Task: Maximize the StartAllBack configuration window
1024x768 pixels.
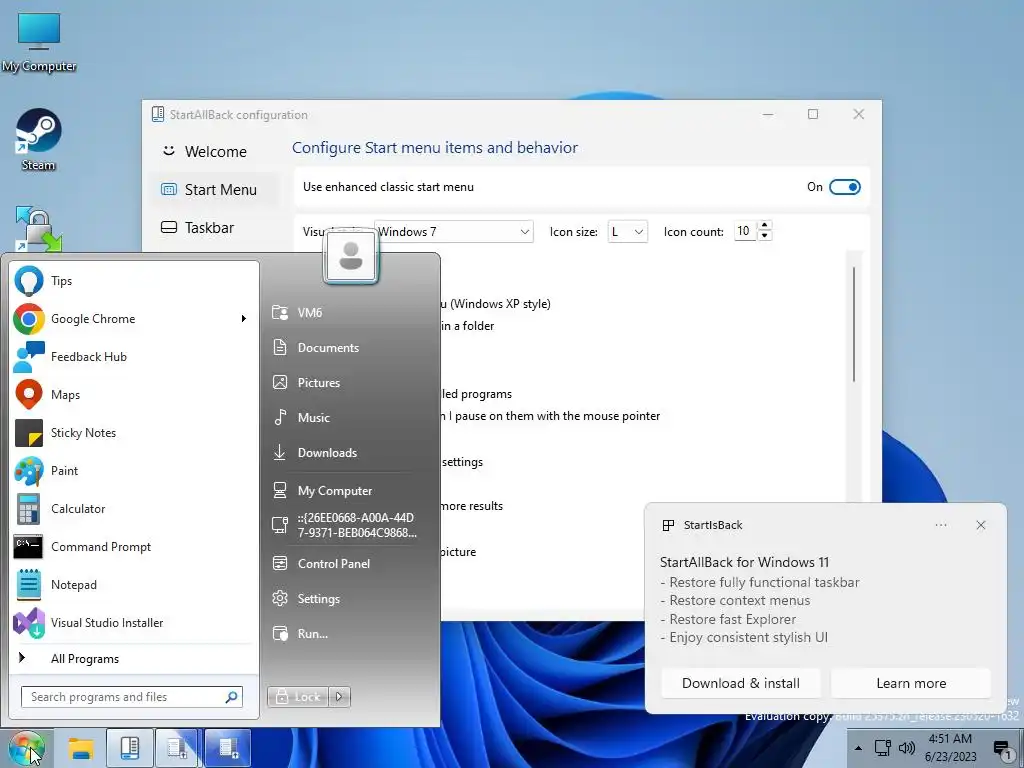Action: click(813, 114)
